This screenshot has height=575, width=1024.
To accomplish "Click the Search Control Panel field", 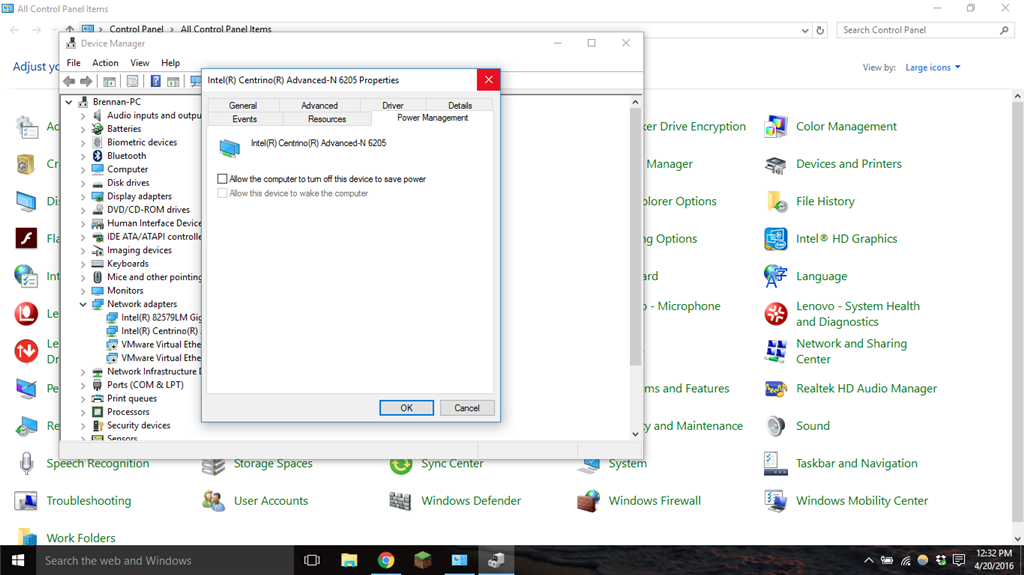I will point(924,30).
